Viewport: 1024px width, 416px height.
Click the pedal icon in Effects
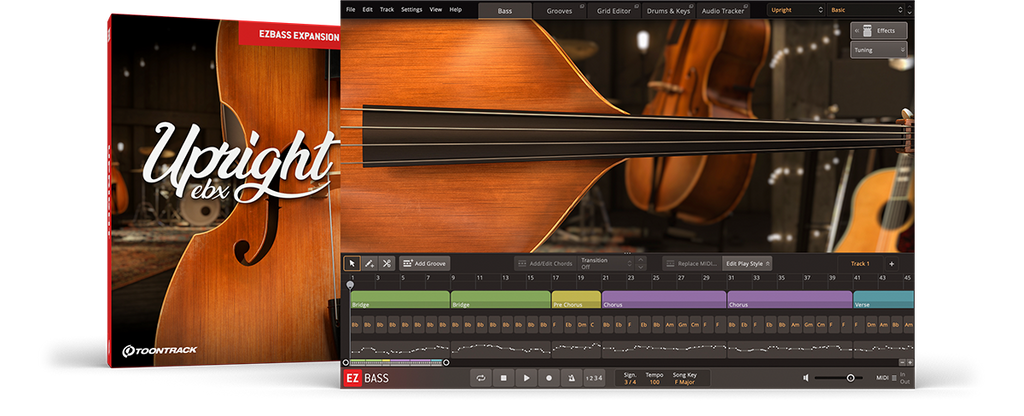pos(867,31)
